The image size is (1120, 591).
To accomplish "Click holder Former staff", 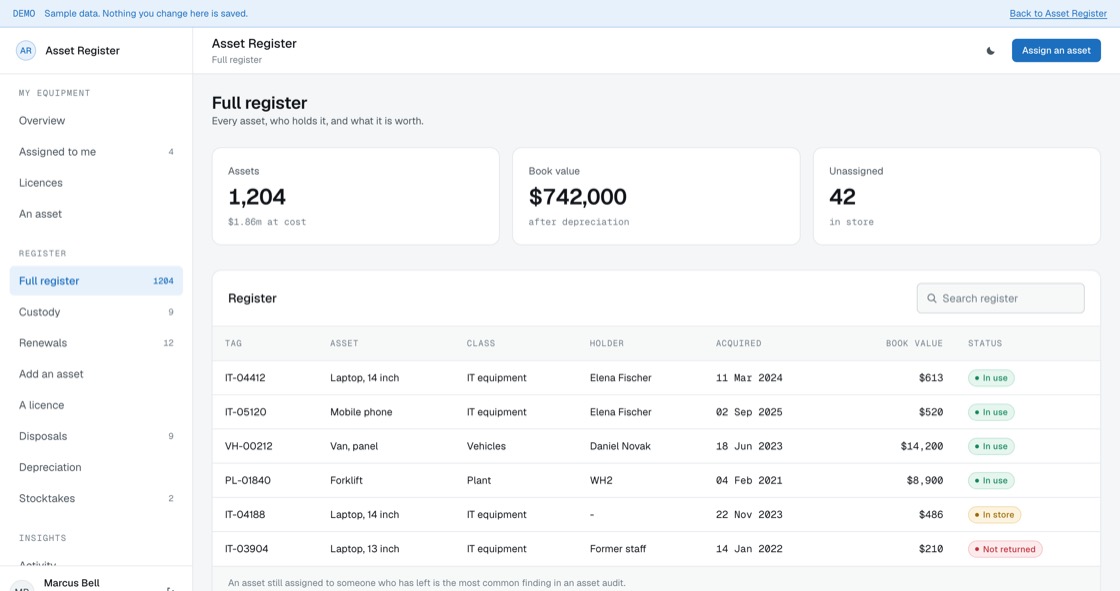I will coord(618,549).
